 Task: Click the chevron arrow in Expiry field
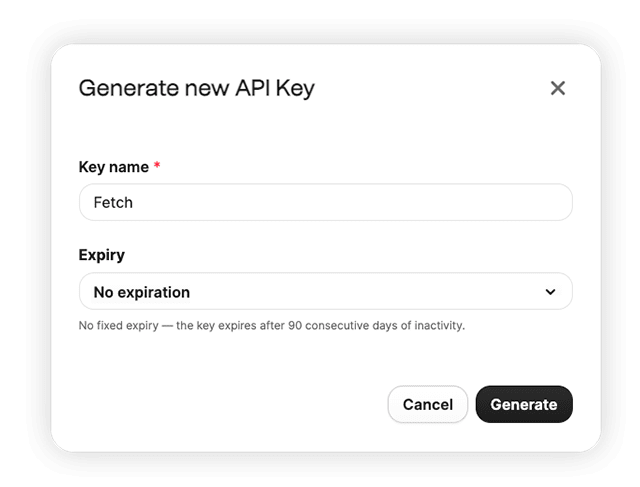coord(550,292)
